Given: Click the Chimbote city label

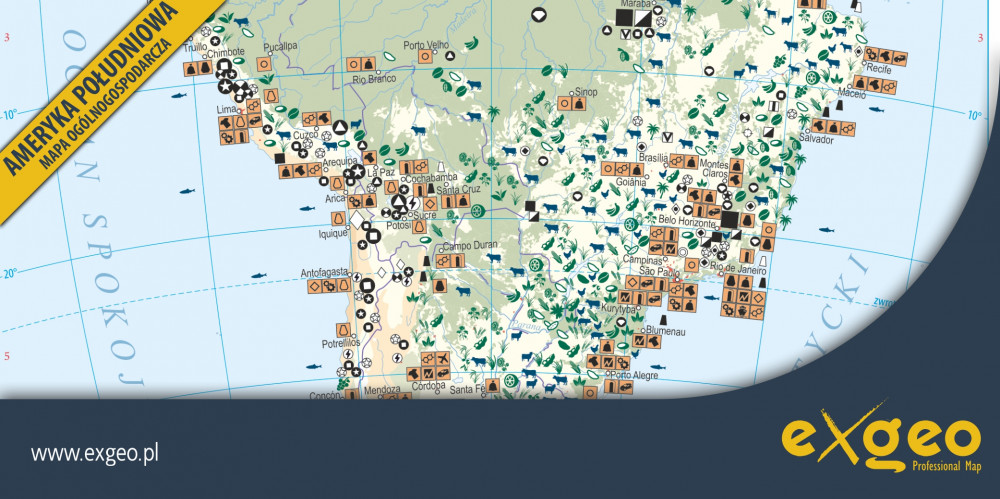Looking at the screenshot, I should click(224, 54).
